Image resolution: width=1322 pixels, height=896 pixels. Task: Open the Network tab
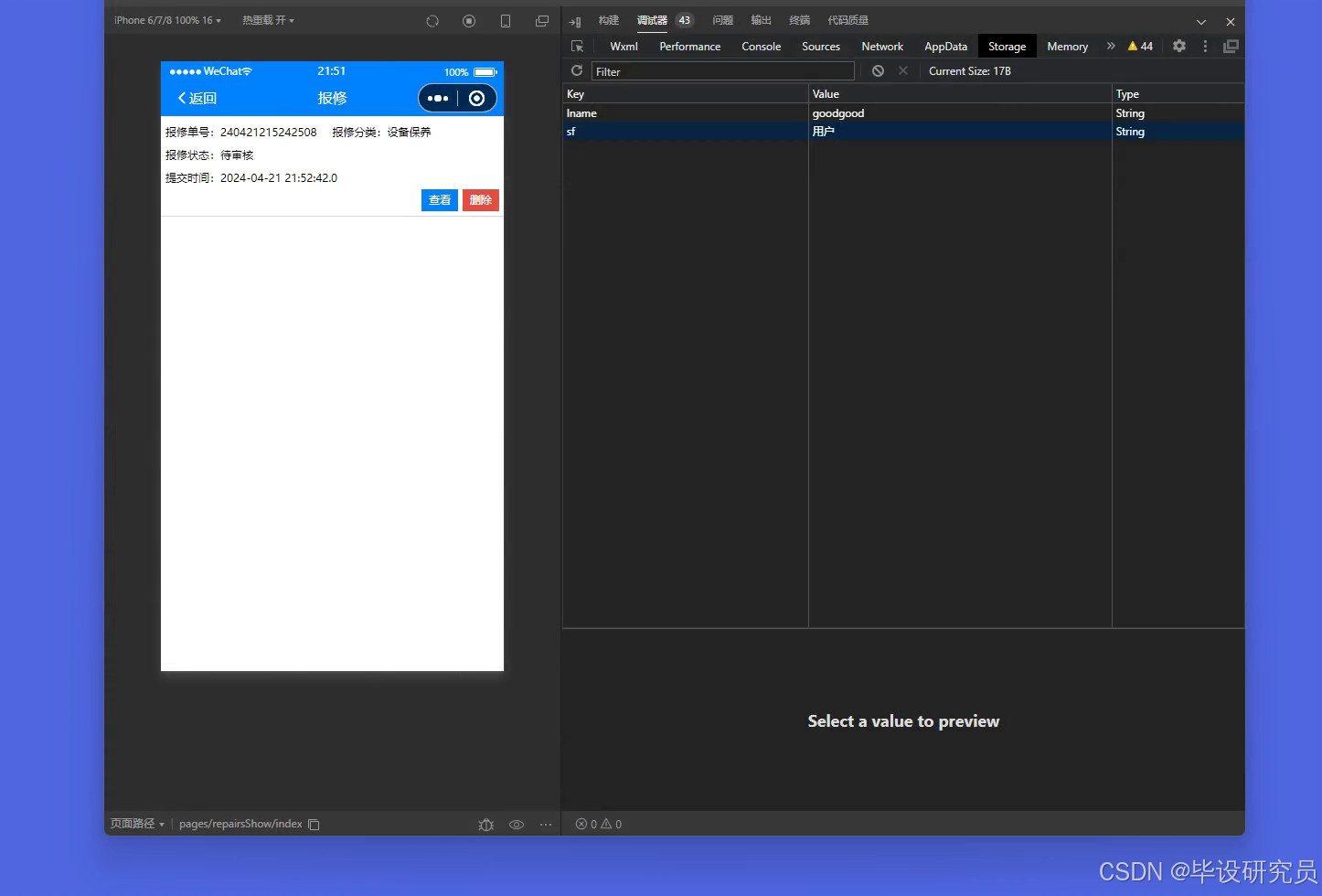pyautogui.click(x=882, y=47)
